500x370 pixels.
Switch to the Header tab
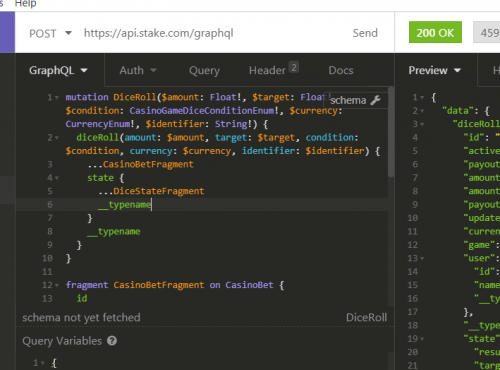273,70
